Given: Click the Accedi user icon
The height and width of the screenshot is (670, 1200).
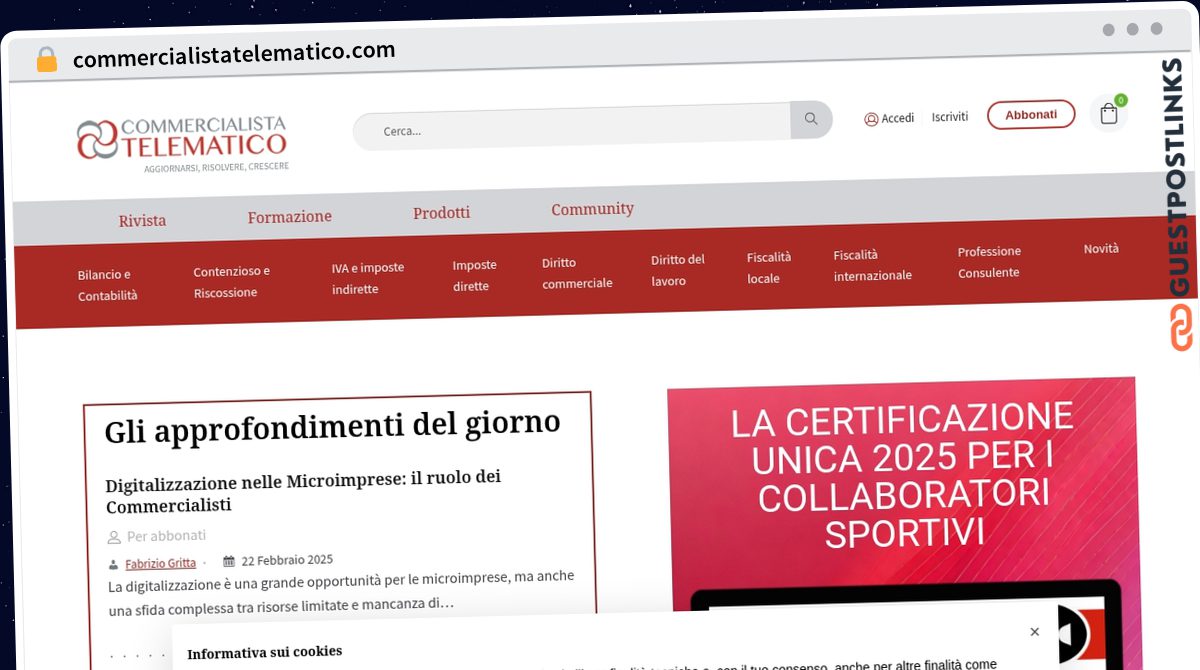Looking at the screenshot, I should pos(871,119).
